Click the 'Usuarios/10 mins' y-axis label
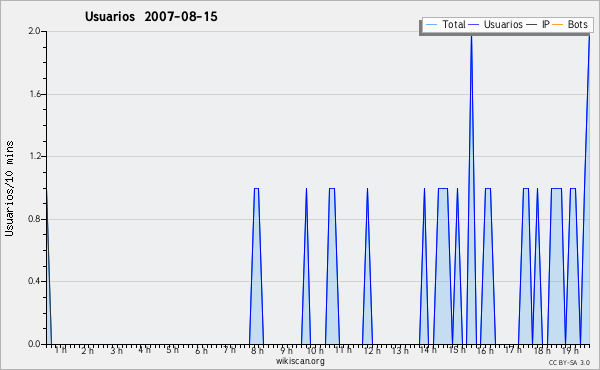 (9, 188)
